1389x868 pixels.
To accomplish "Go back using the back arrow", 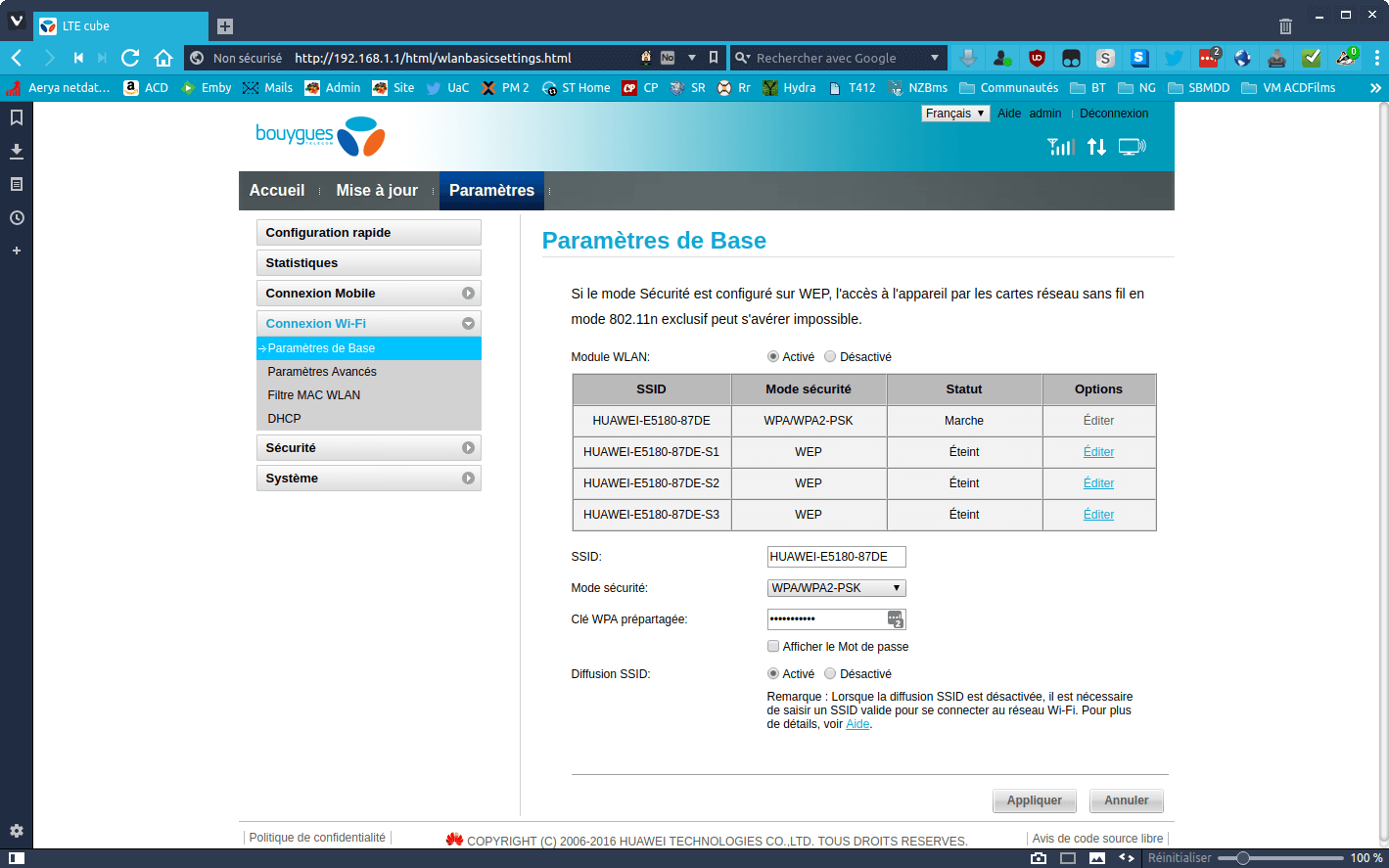I will click(x=17, y=58).
